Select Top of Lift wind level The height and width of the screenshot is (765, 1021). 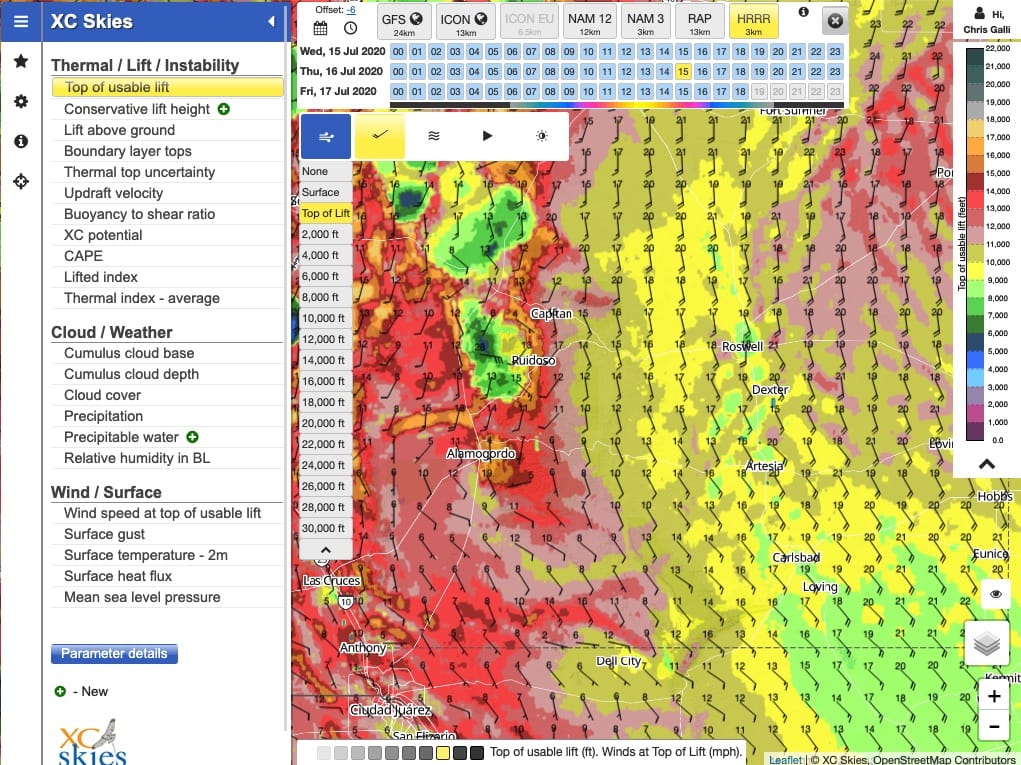tap(326, 213)
